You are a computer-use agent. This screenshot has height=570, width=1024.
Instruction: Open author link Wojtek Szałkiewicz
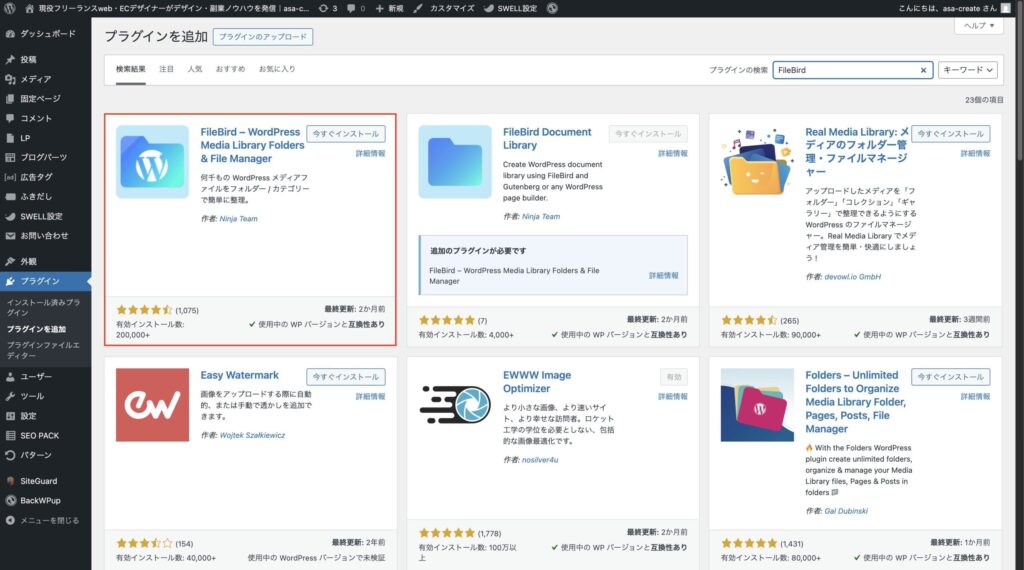point(252,435)
